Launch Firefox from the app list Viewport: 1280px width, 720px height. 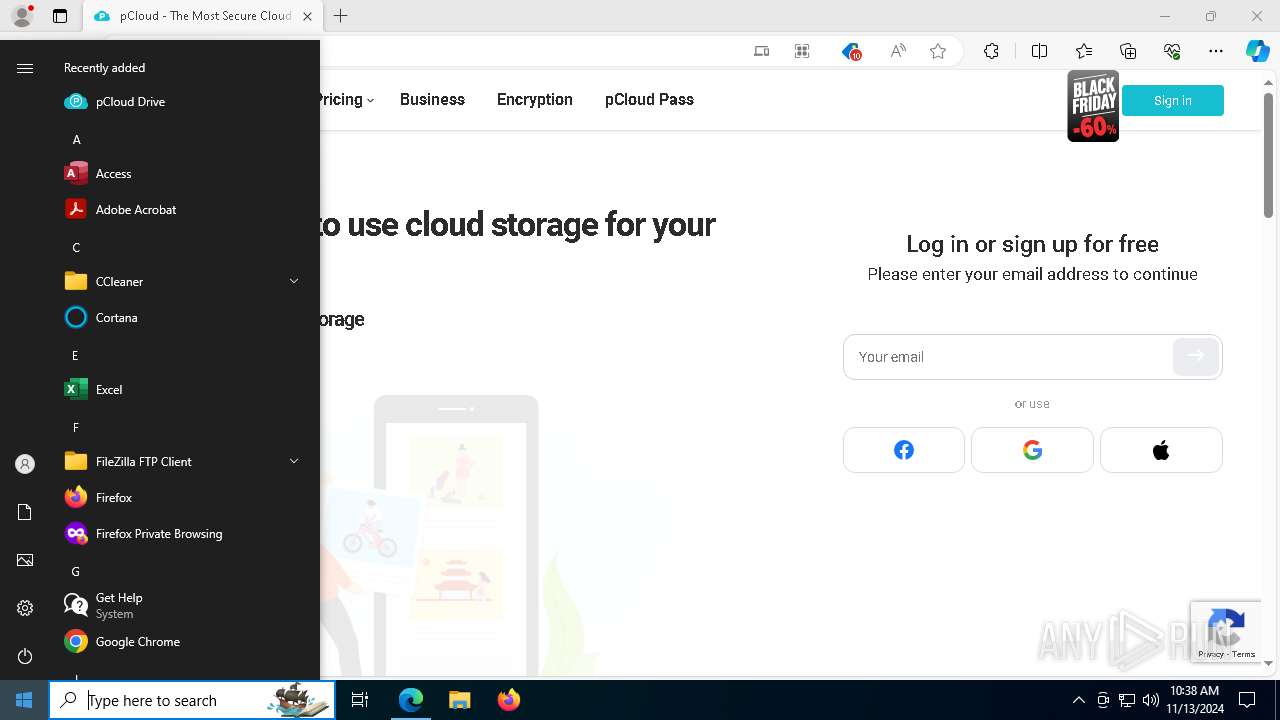click(180, 497)
